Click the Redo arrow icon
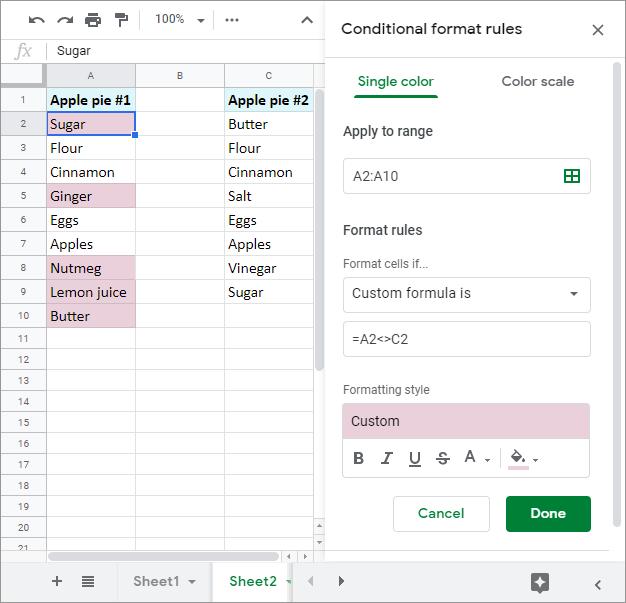Viewport: 626px width, 603px height. 65,20
